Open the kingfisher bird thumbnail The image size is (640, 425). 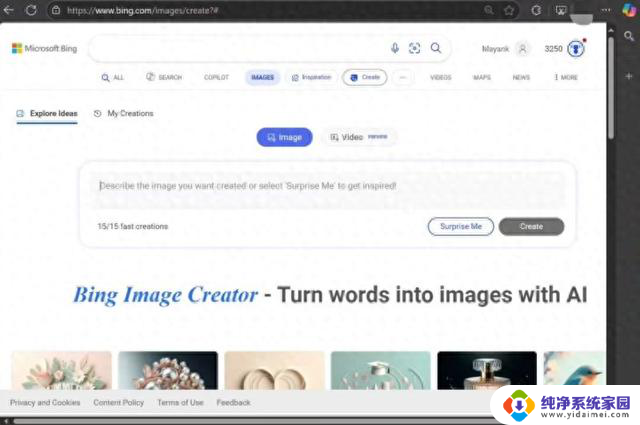click(x=575, y=368)
